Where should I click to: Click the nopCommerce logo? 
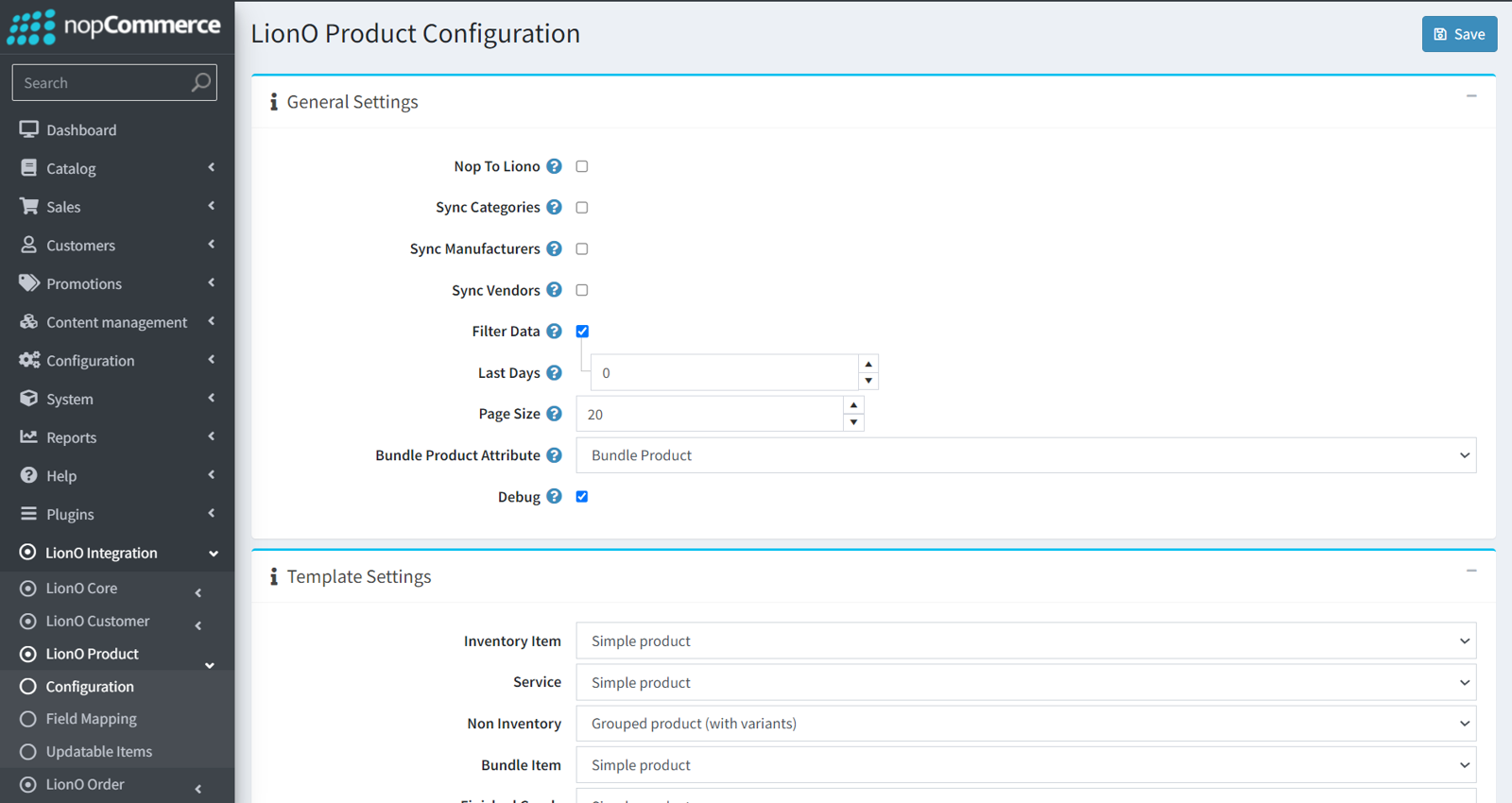pyautogui.click(x=114, y=26)
